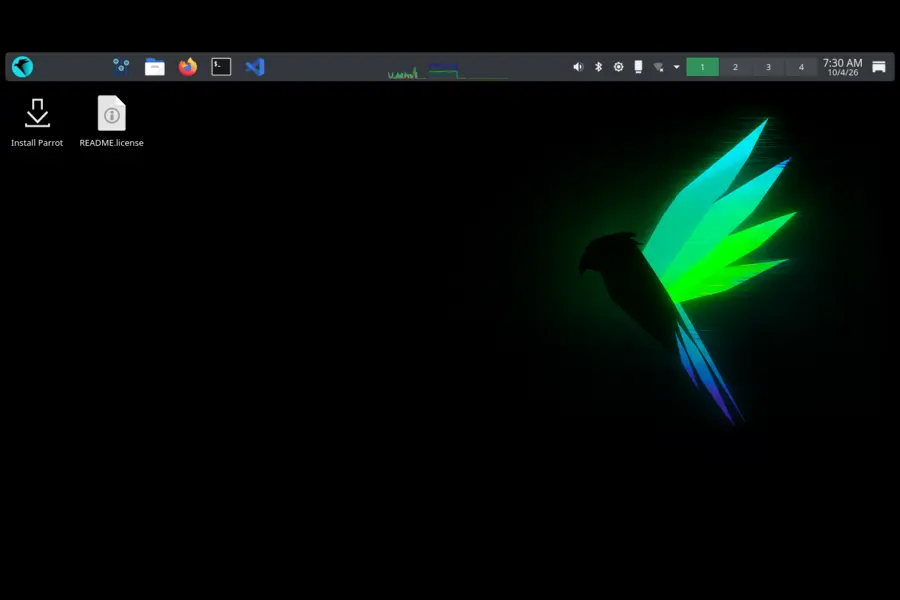This screenshot has width=900, height=600.
Task: Select the README.license file icon
Action: [x=111, y=122]
